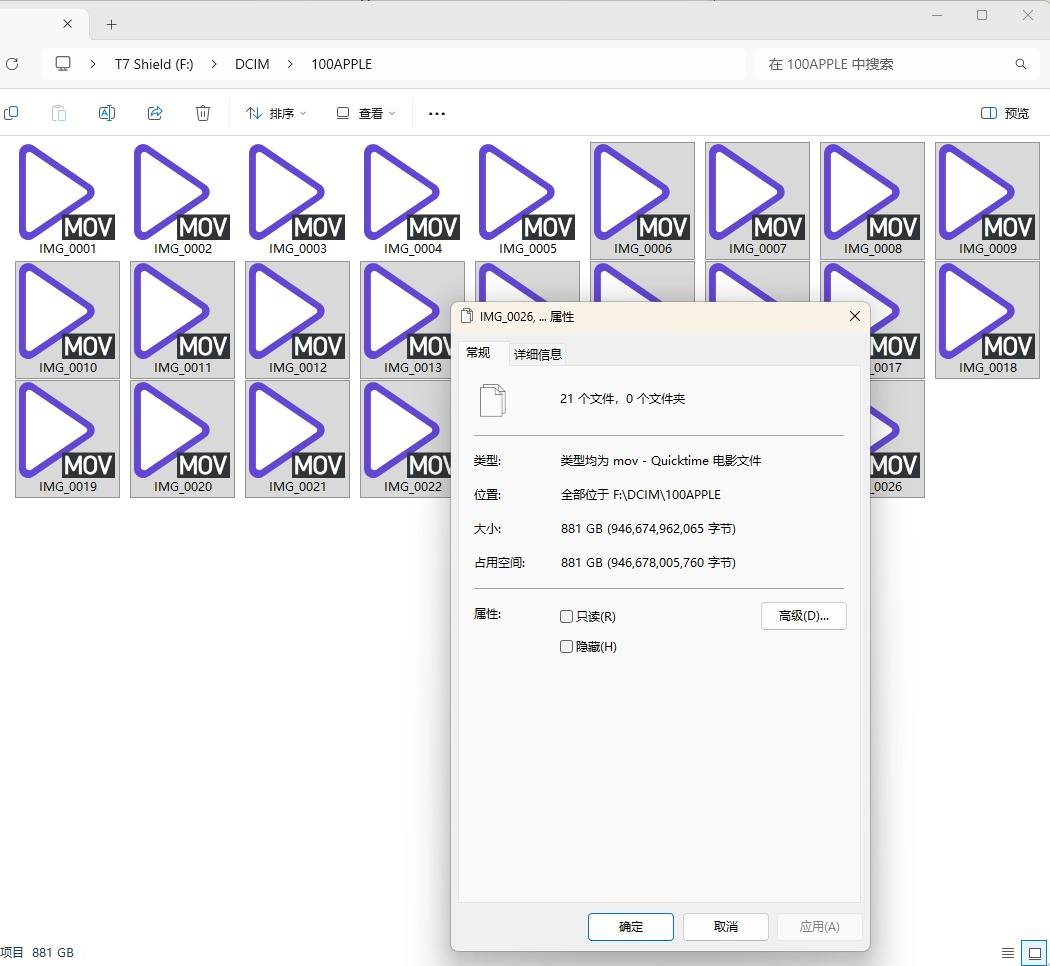Click the refresh icon beside the address bar
1050x966 pixels.
point(12,64)
